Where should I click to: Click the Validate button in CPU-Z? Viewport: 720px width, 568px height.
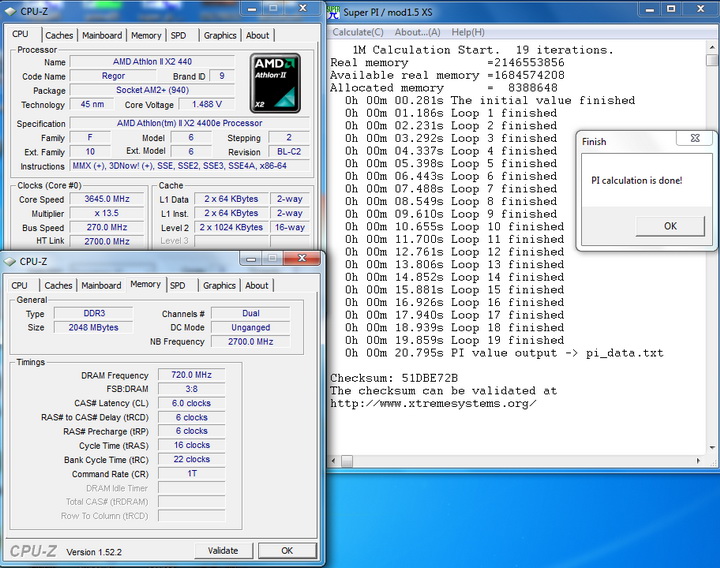pos(223,551)
